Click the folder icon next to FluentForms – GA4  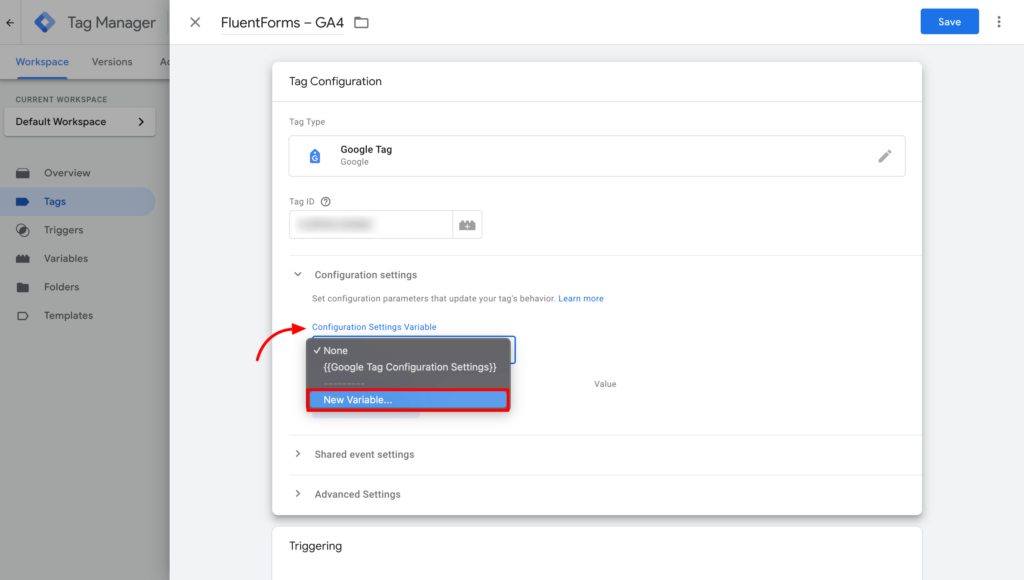coord(361,21)
